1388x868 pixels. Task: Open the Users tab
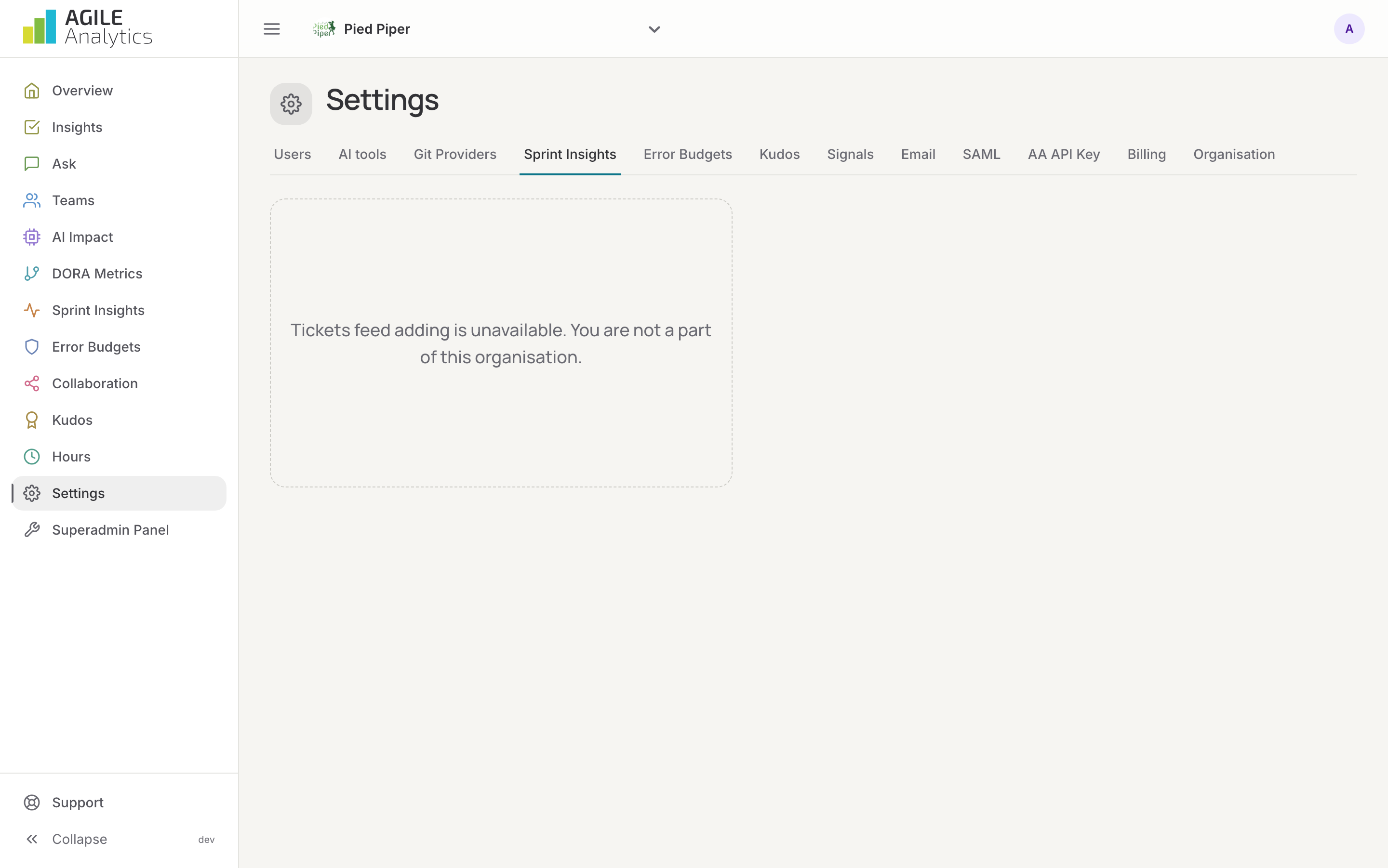point(293,155)
